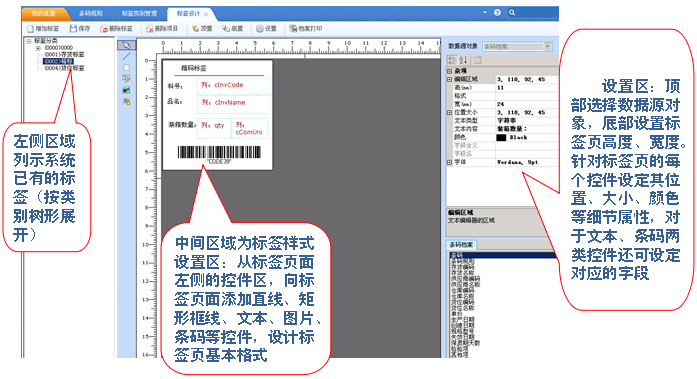Screen dimensions: 697x379
Task: Click 档案打印 archive print button
Action: [x=305, y=29]
